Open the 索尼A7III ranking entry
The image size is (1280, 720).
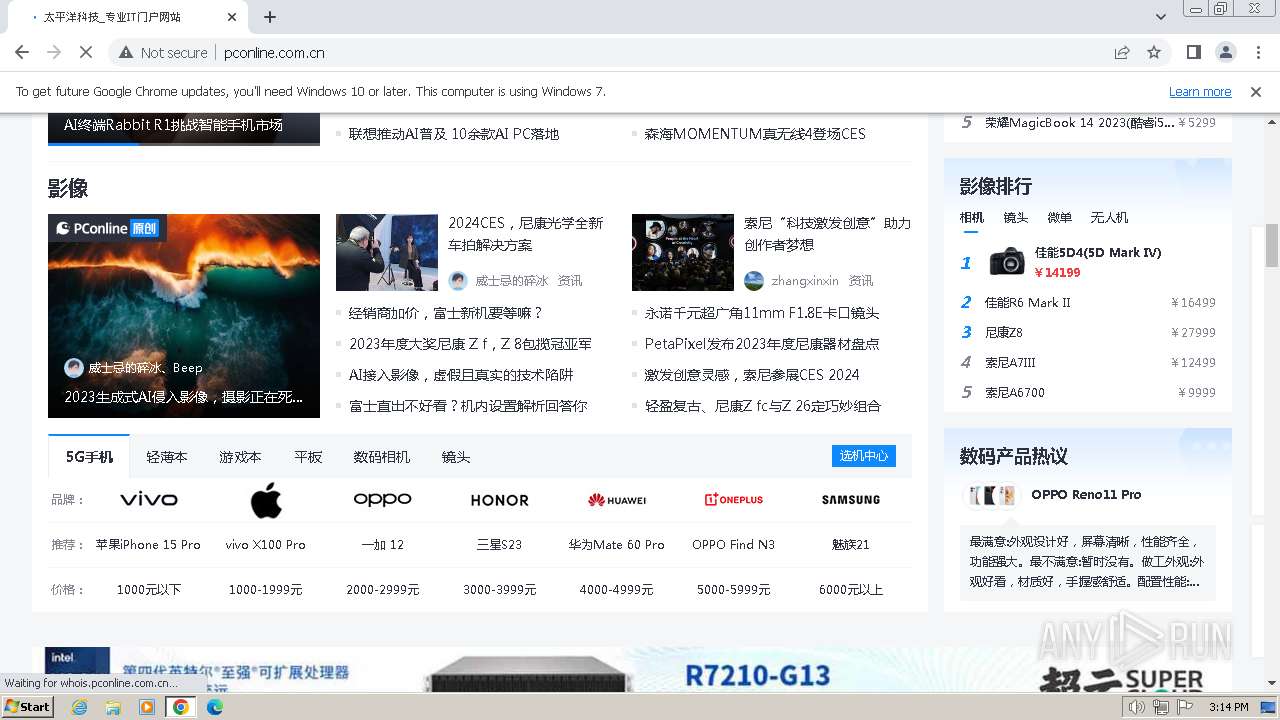[1010, 362]
